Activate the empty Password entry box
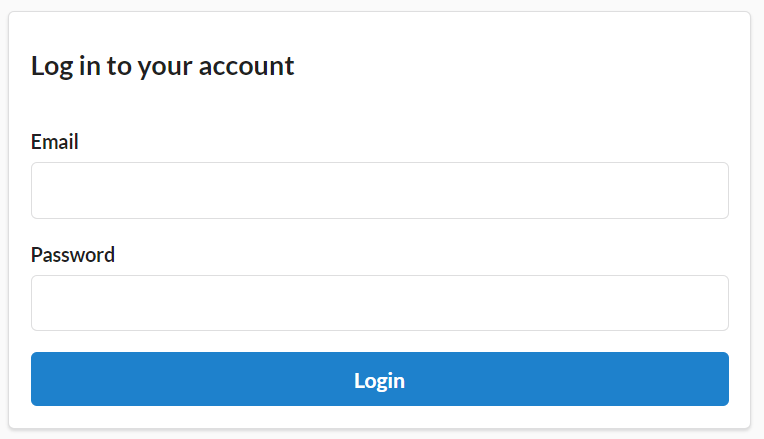Screen dimensions: 764x439 pos(380,303)
